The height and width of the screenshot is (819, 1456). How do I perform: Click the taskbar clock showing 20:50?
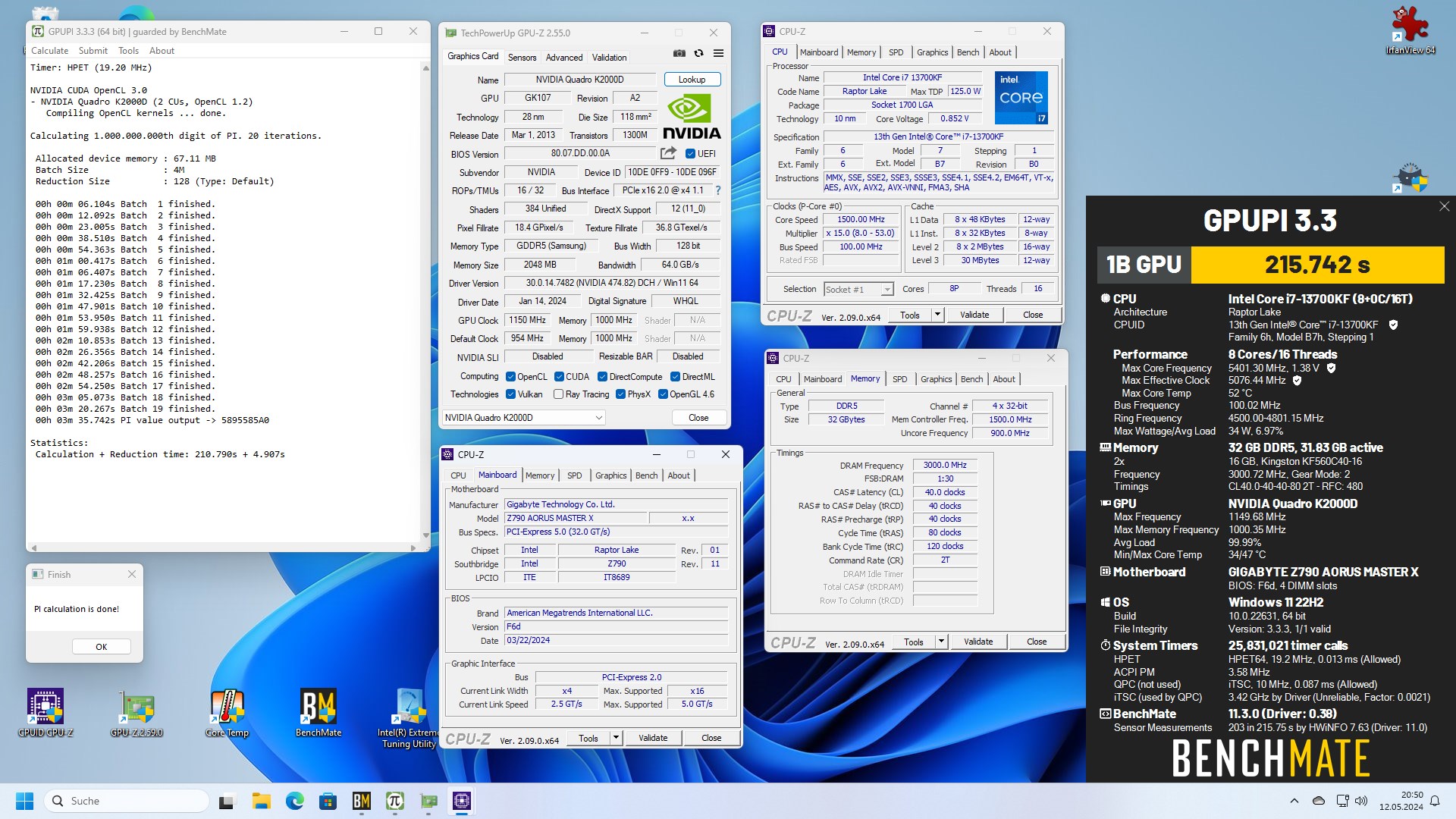click(1401, 801)
